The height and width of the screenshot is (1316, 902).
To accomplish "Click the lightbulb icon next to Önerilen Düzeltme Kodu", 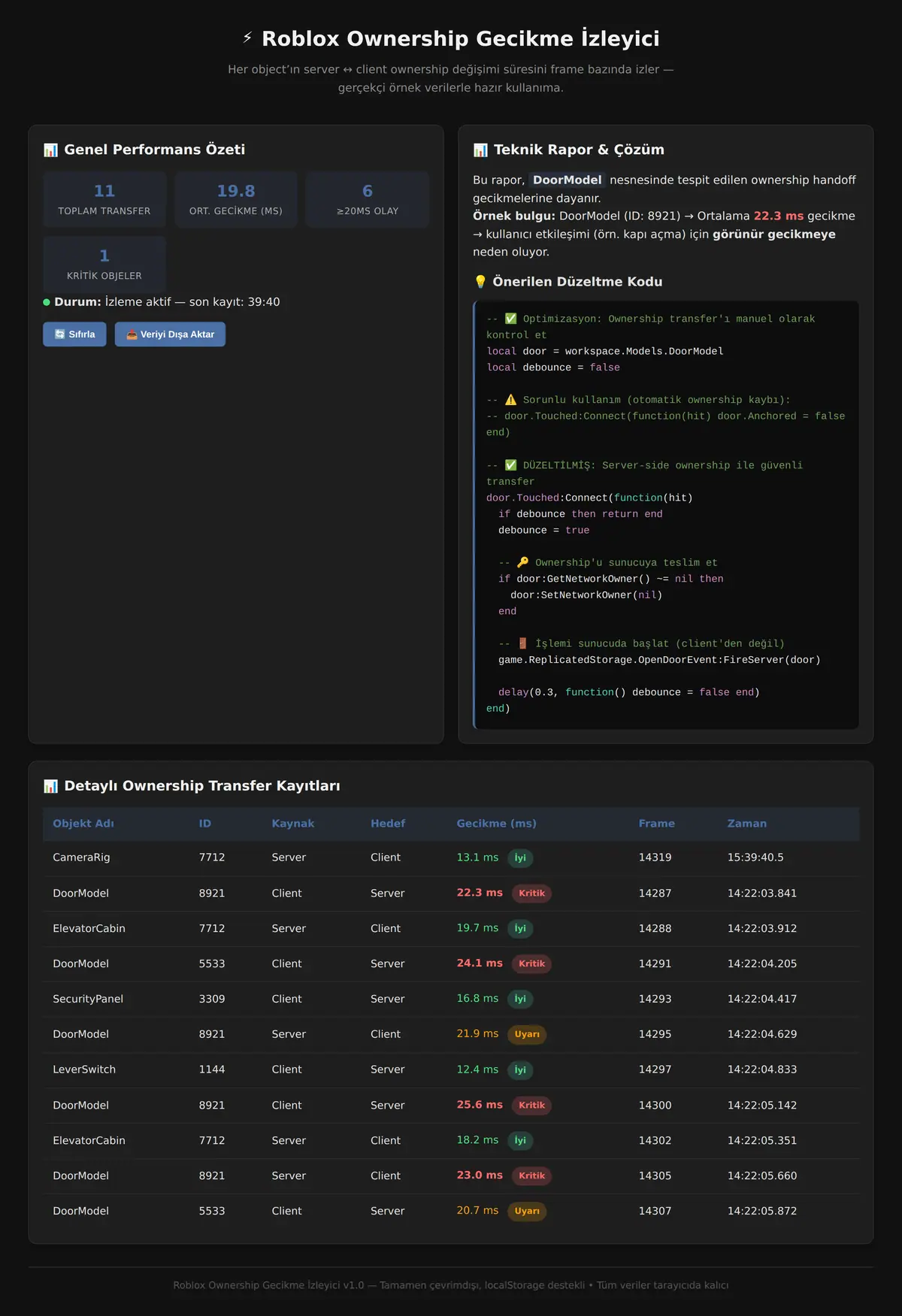I will click(x=480, y=282).
